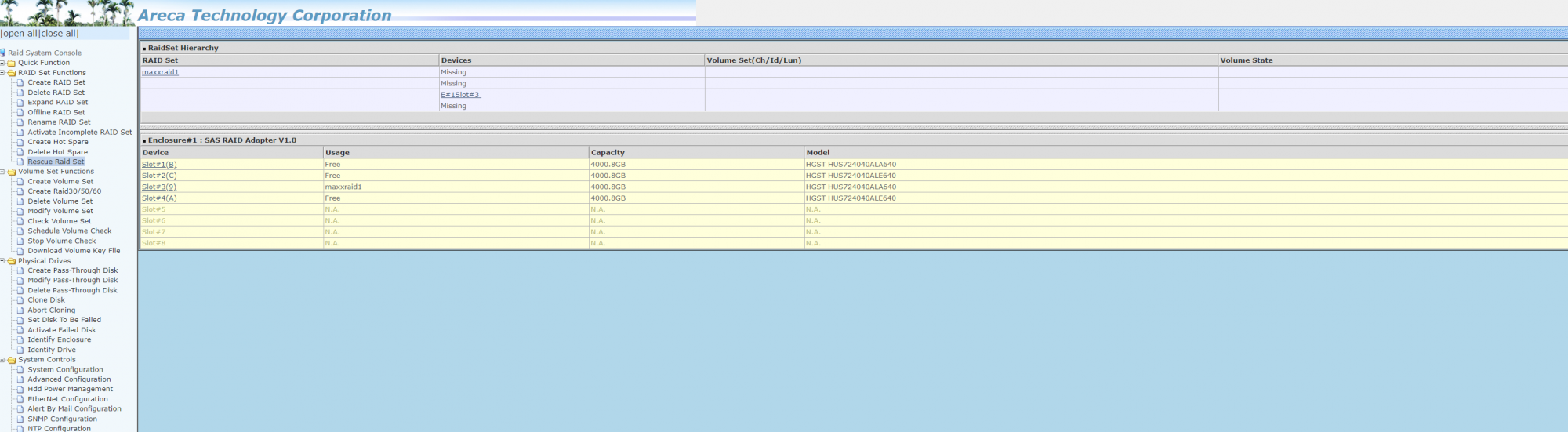
Task: Click the close all link
Action: (x=59, y=34)
